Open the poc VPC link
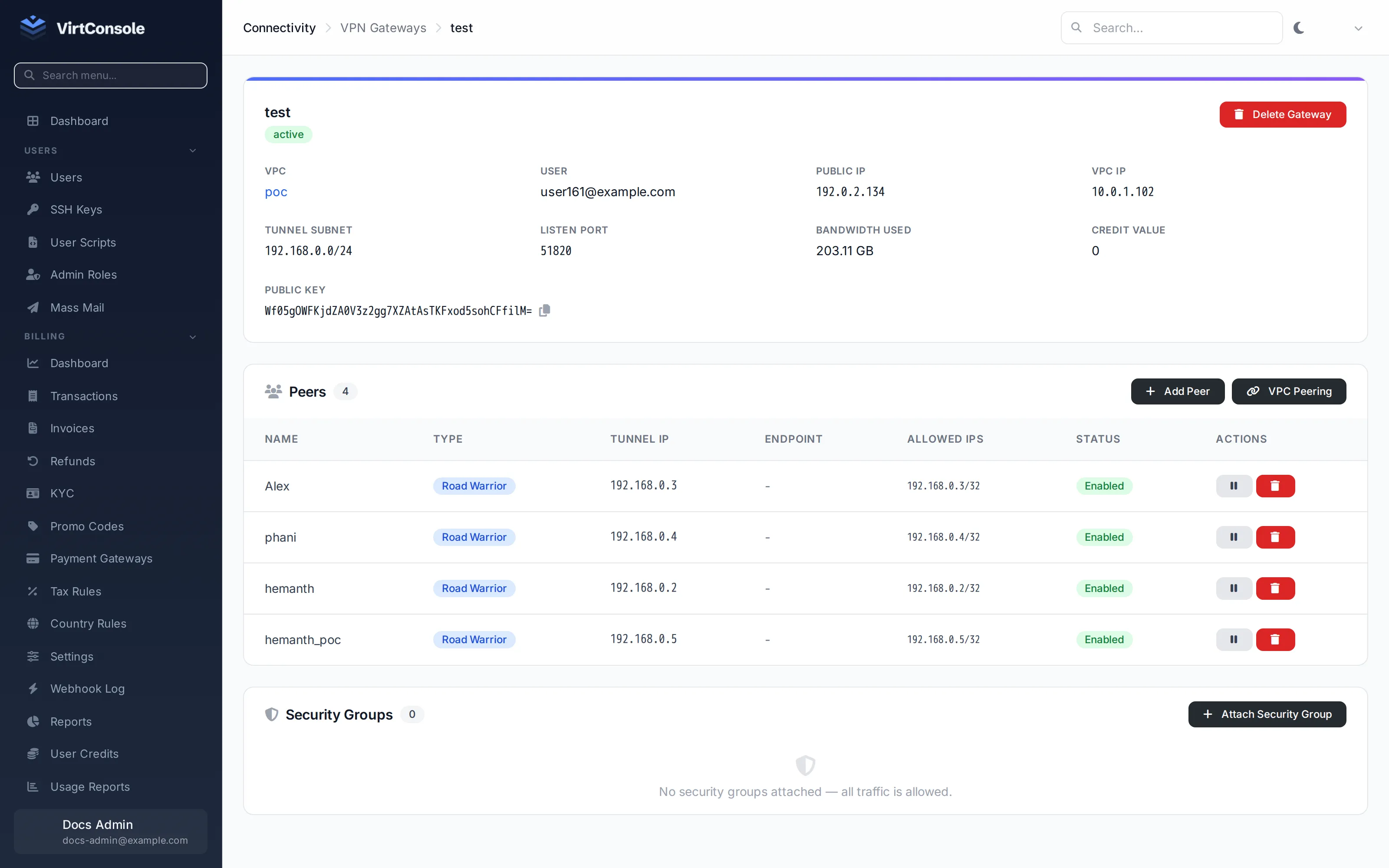This screenshot has height=868, width=1389. click(x=276, y=192)
